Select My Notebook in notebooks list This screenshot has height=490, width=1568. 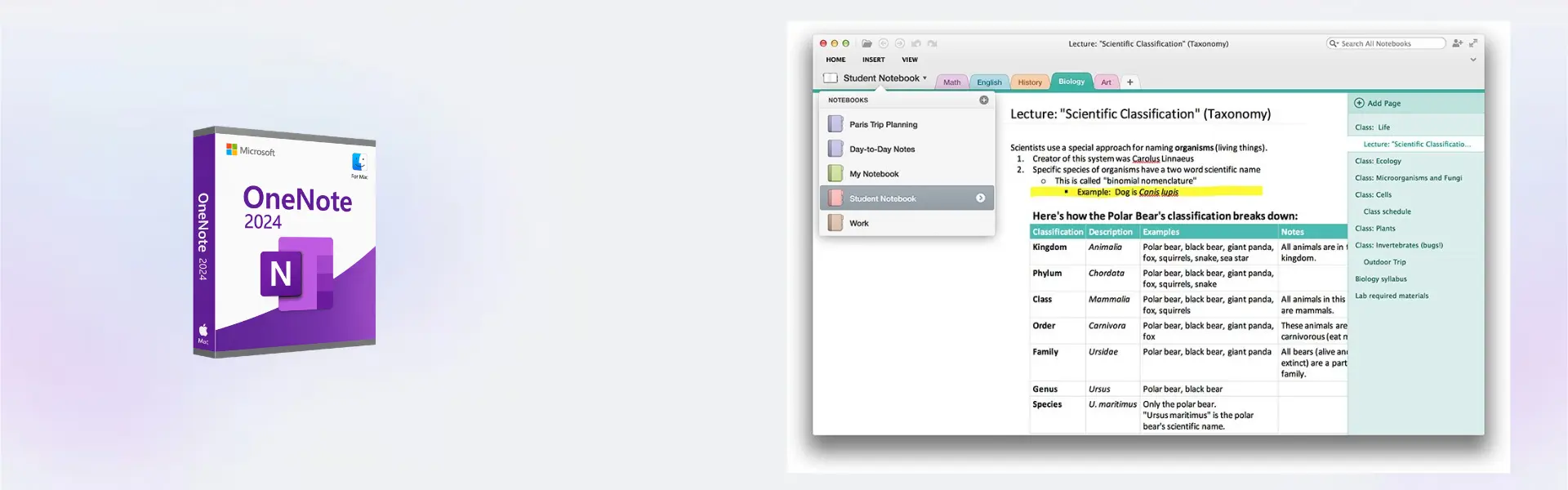tap(906, 173)
